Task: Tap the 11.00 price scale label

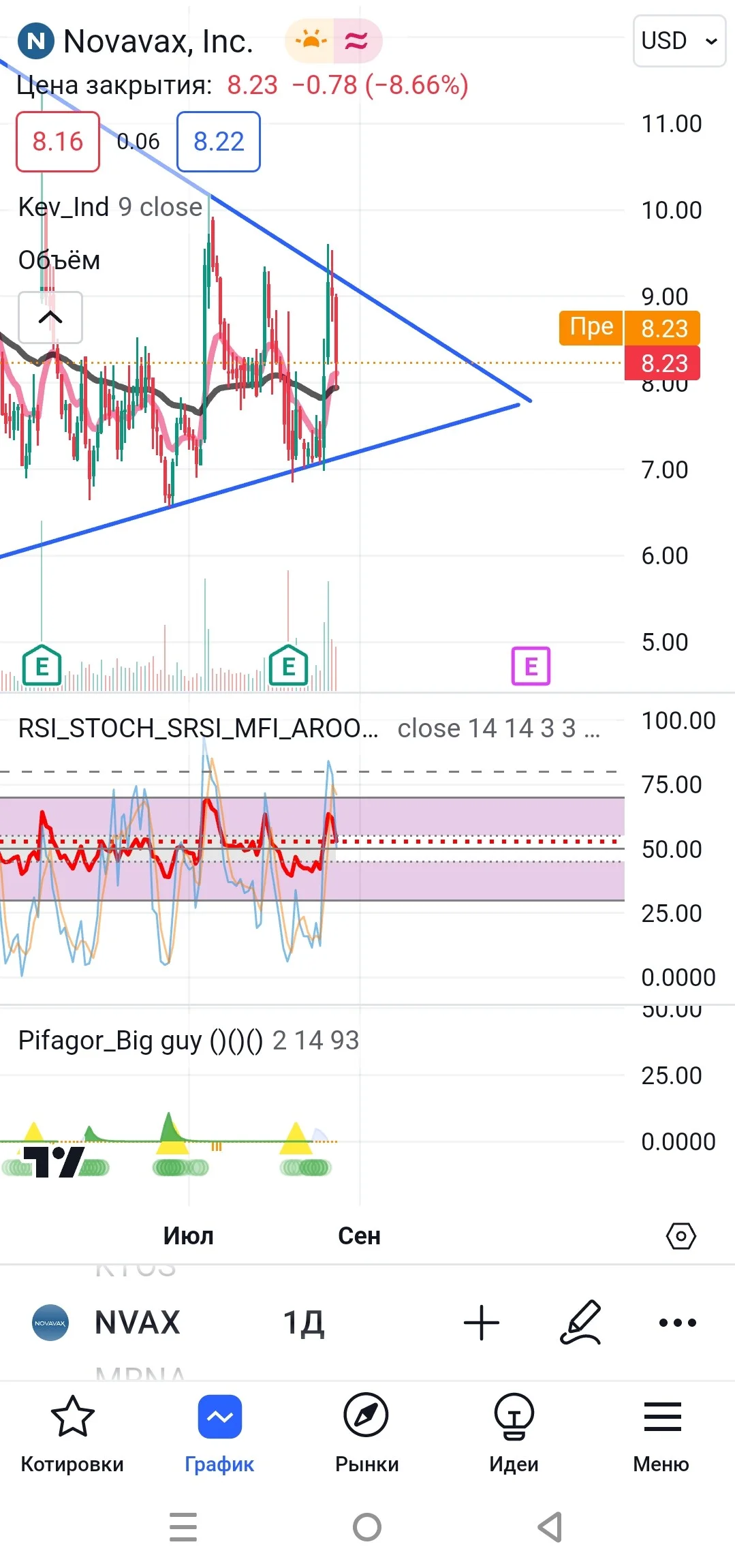Action: tap(672, 124)
